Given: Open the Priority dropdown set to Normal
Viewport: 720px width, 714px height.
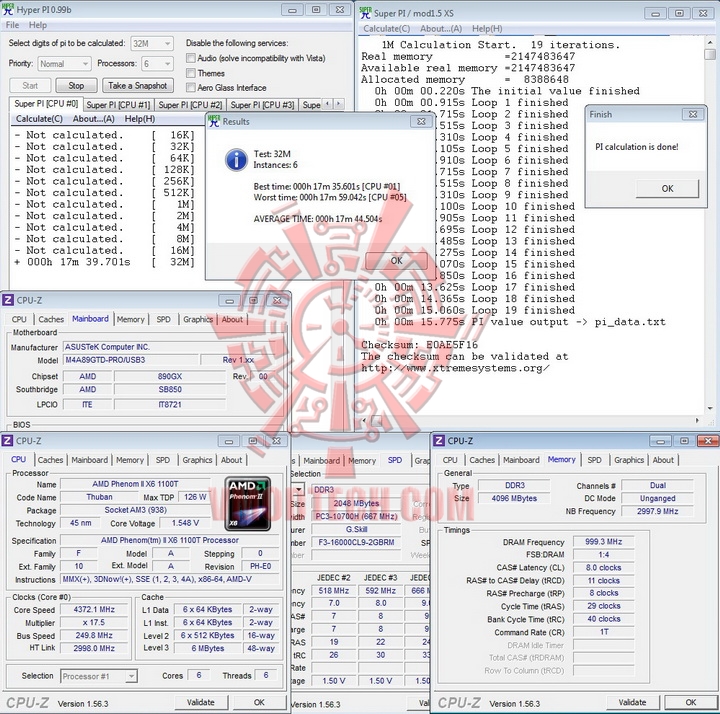Looking at the screenshot, I should click(64, 64).
